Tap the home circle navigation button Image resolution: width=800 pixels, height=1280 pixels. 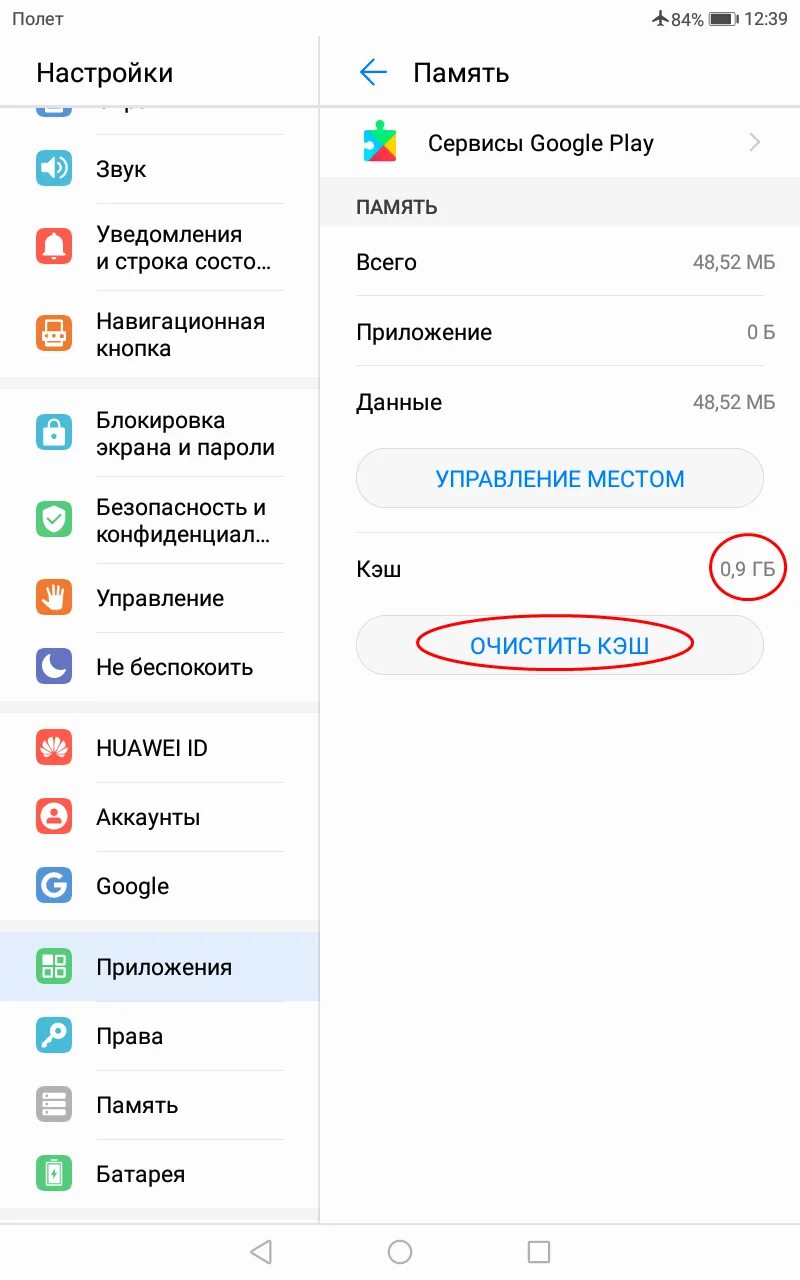coord(400,1251)
